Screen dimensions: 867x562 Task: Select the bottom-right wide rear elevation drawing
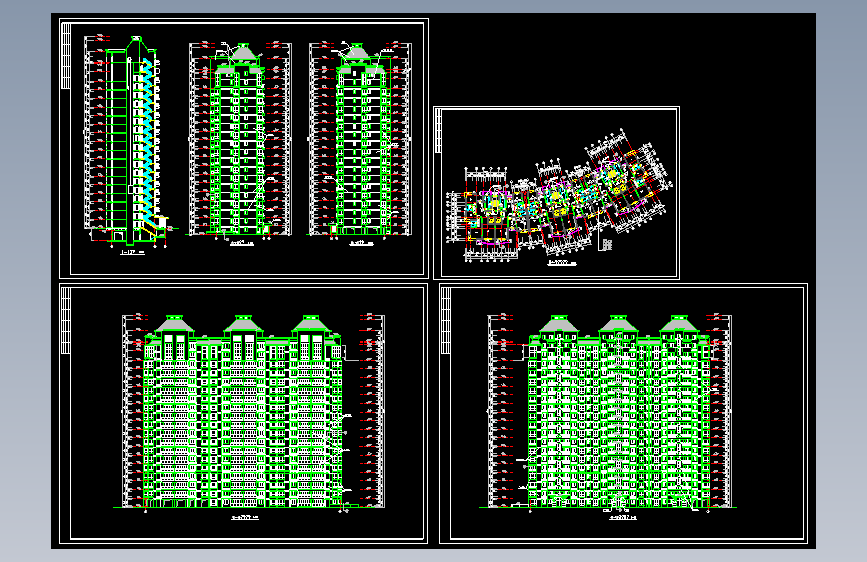[609, 412]
